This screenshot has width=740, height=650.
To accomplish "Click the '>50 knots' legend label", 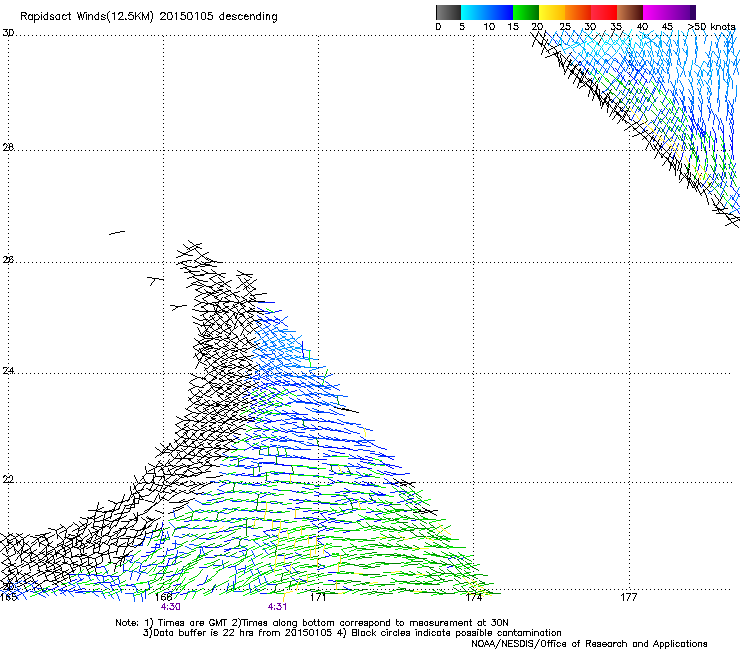I will [x=711, y=27].
